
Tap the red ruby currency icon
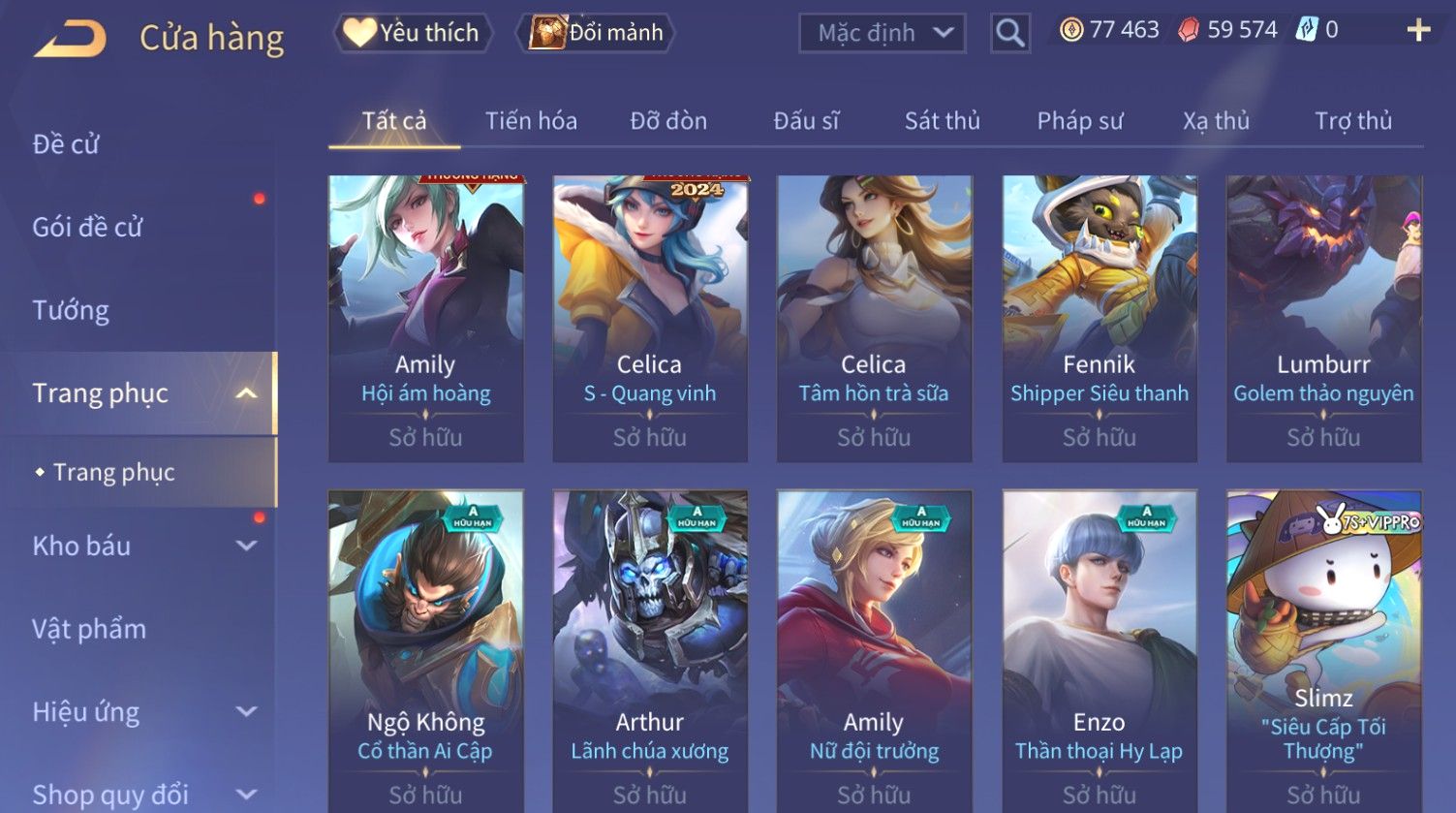[1189, 30]
